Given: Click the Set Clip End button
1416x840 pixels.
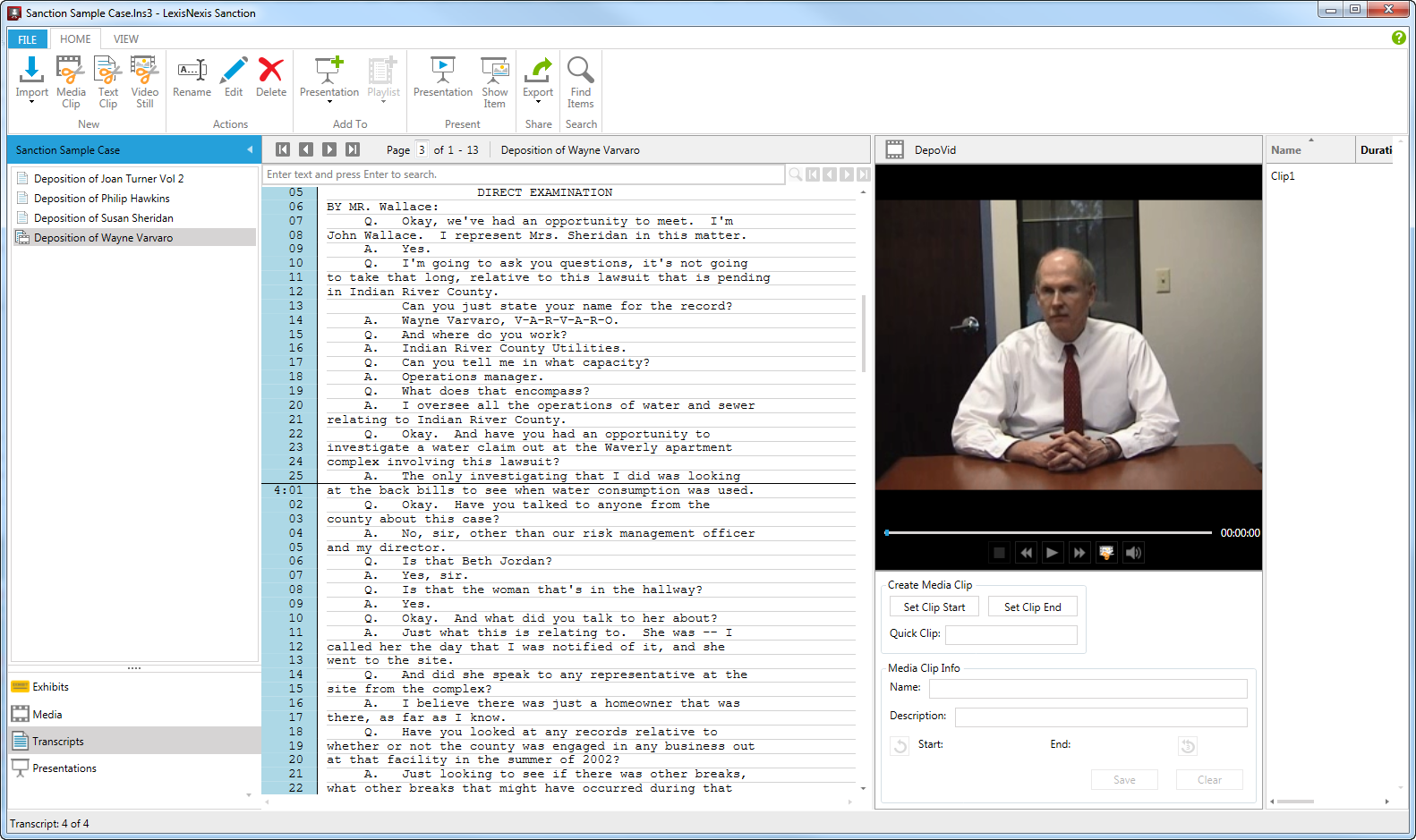Looking at the screenshot, I should (1032, 607).
